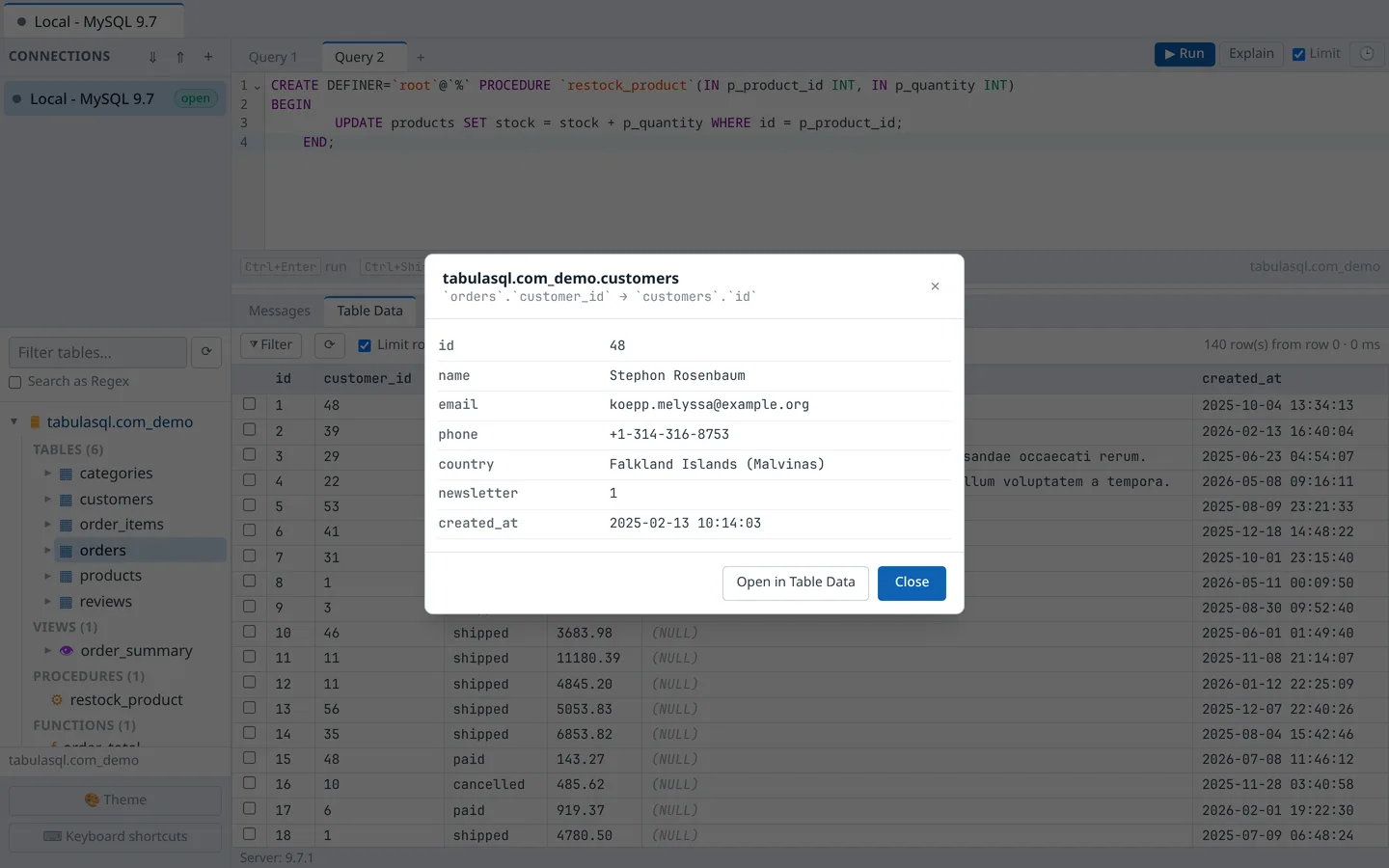Click the email value koepp.melyssa@example.org
1389x868 pixels.
point(709,405)
